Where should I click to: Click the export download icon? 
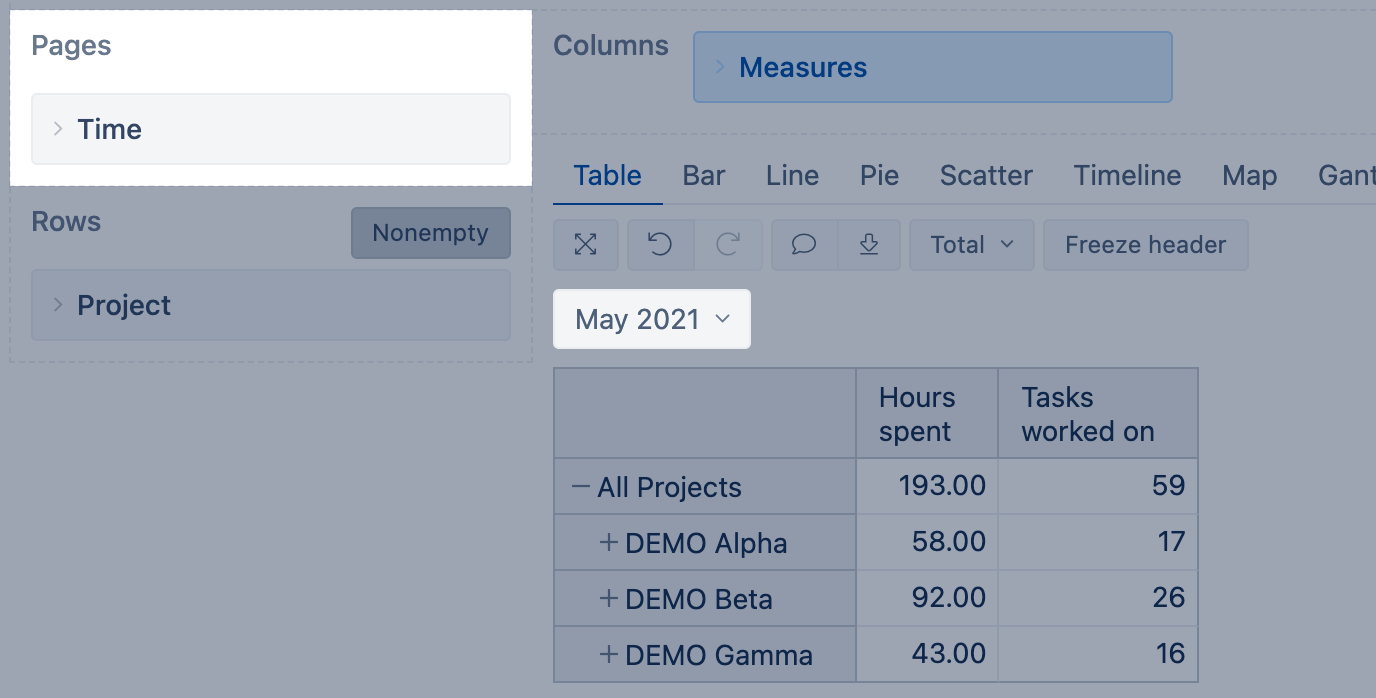point(869,245)
